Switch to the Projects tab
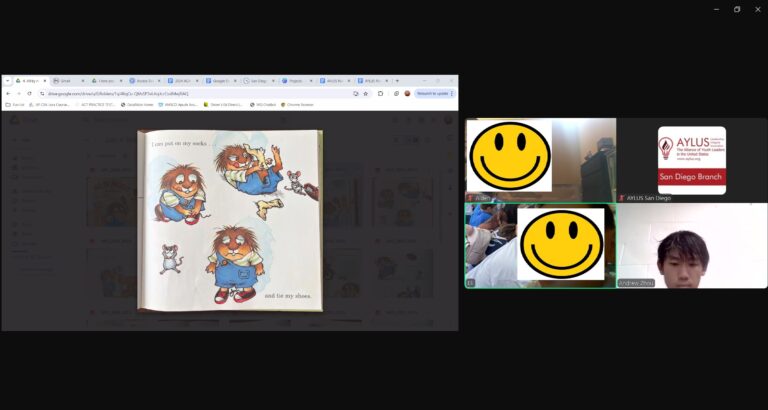The height and width of the screenshot is (410, 768). point(298,81)
